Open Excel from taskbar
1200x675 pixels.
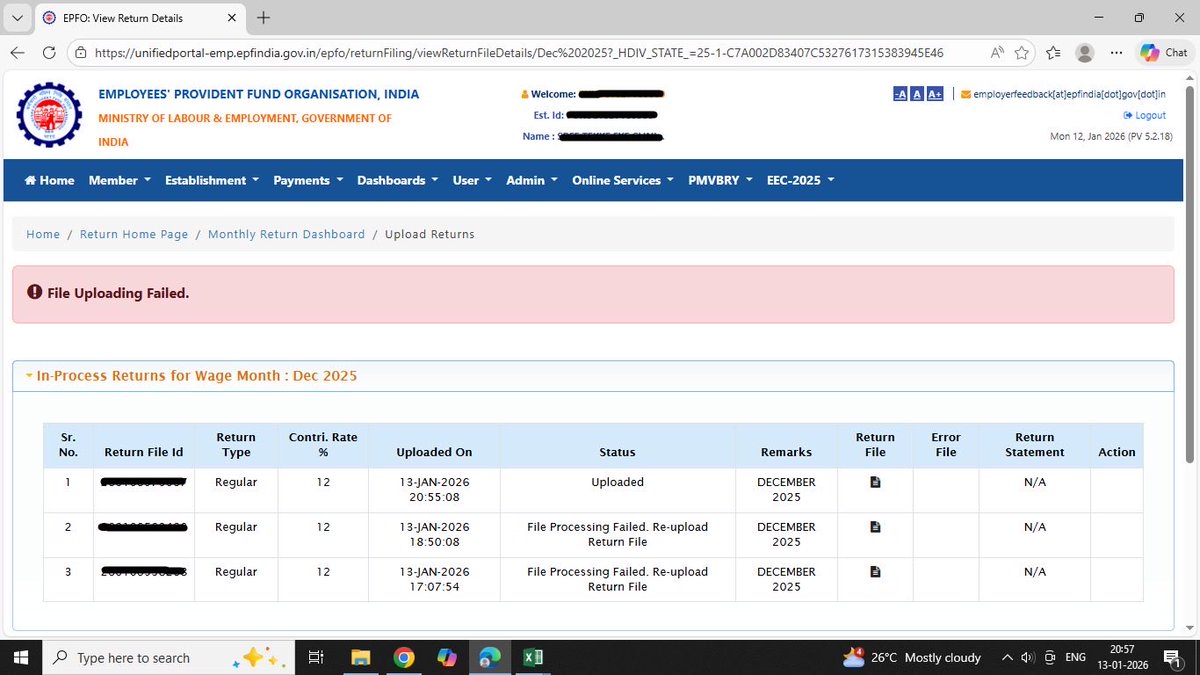(x=533, y=657)
